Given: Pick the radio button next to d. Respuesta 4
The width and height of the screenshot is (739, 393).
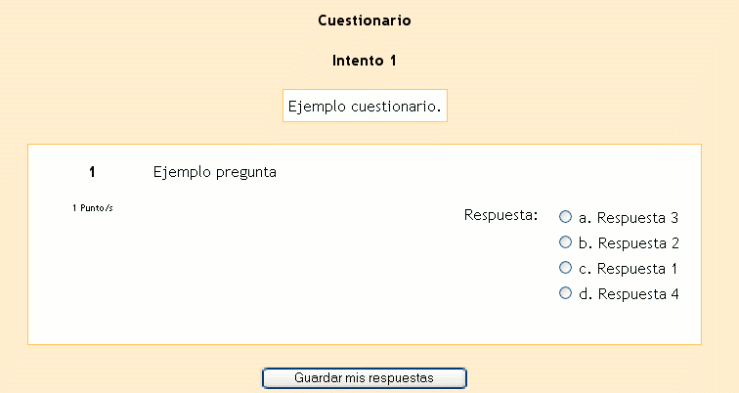Looking at the screenshot, I should [565, 293].
